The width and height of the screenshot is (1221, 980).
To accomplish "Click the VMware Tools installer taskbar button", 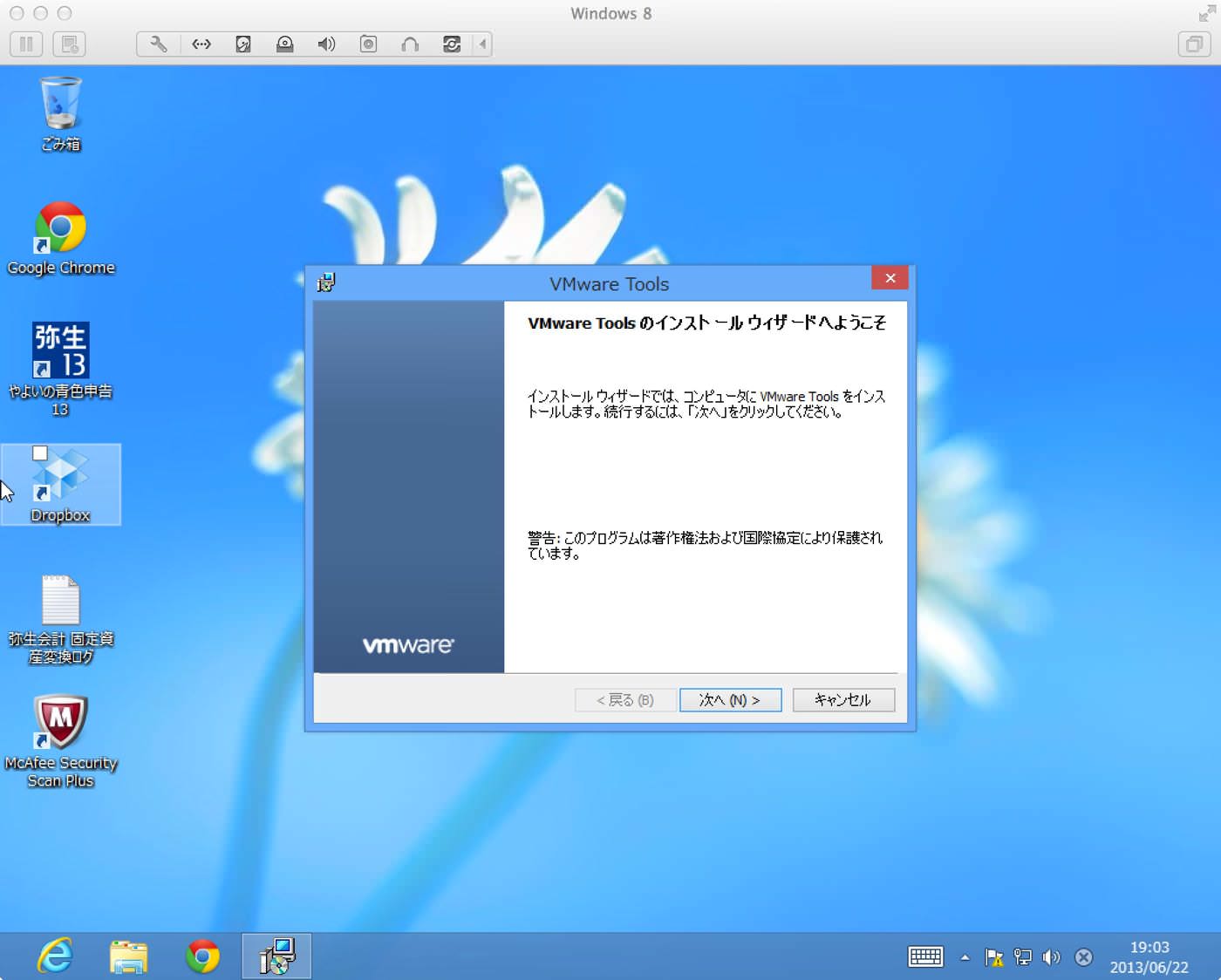I will click(x=276, y=956).
